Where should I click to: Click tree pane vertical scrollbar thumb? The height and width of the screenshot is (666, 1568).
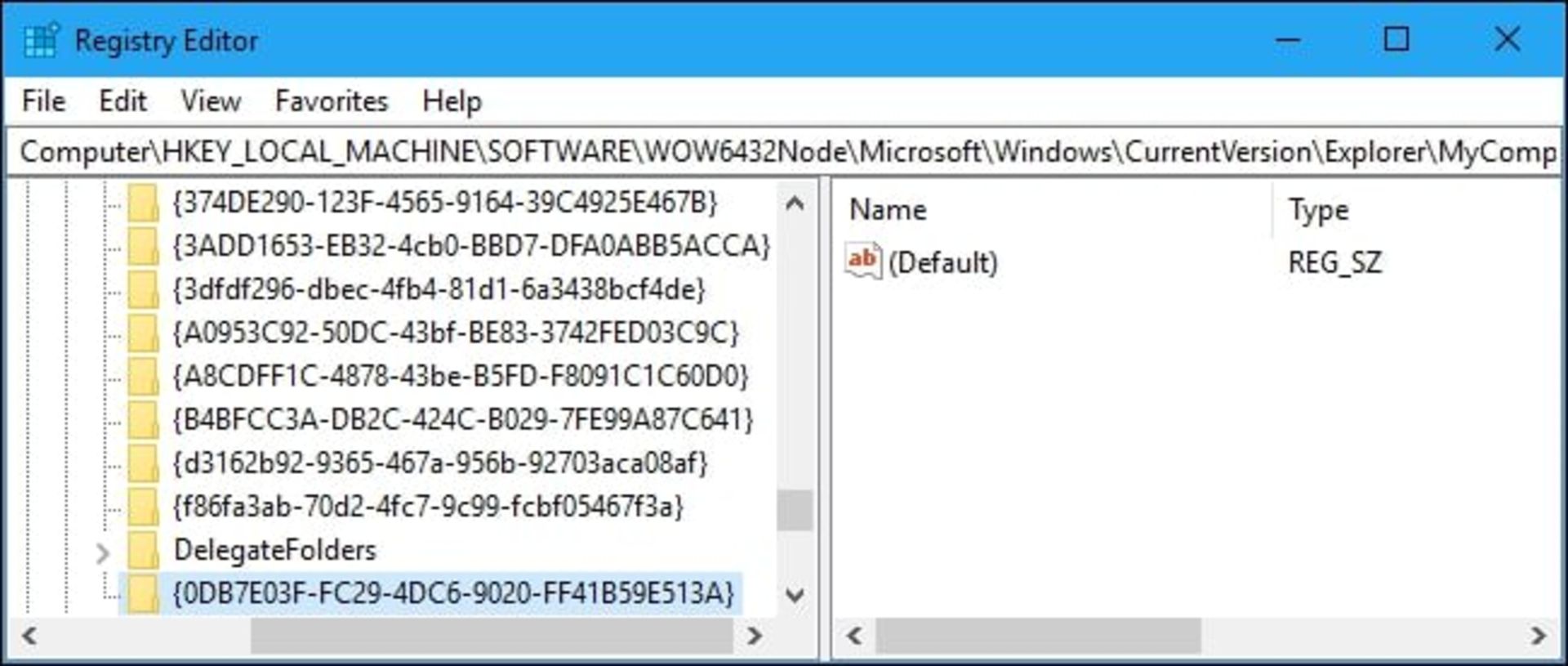(x=795, y=511)
